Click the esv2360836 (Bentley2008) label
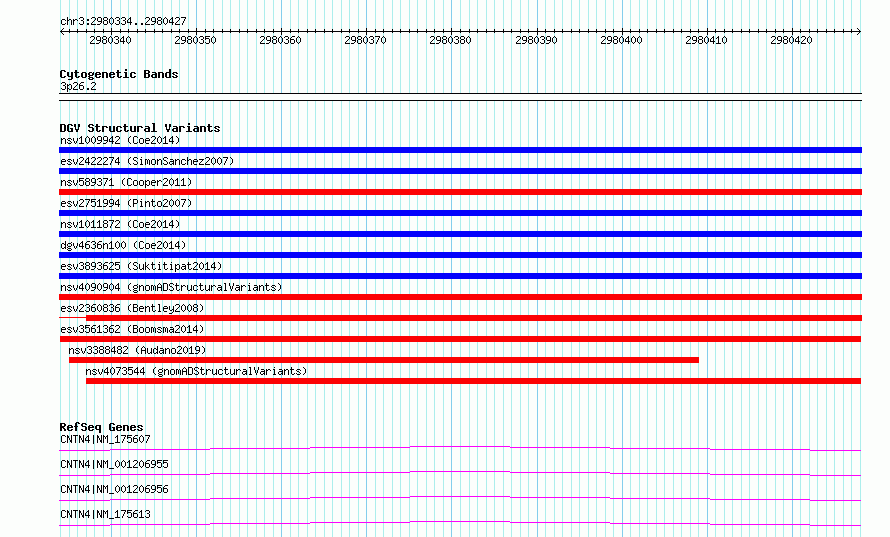The width and height of the screenshot is (890, 537). tap(132, 308)
